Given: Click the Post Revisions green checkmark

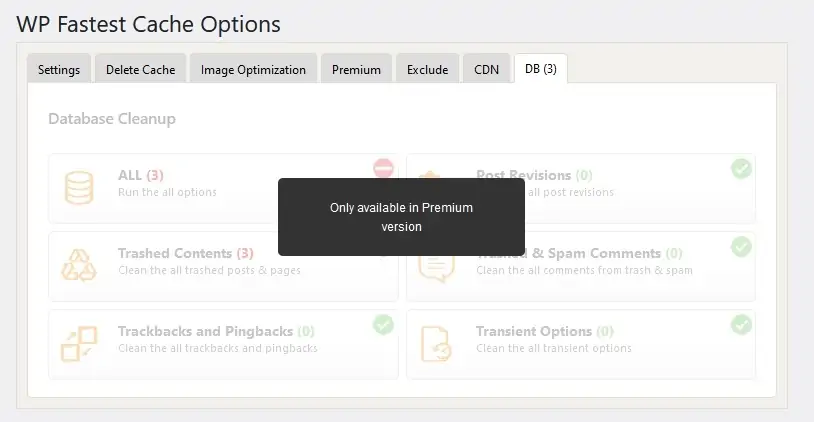Looking at the screenshot, I should [x=741, y=168].
